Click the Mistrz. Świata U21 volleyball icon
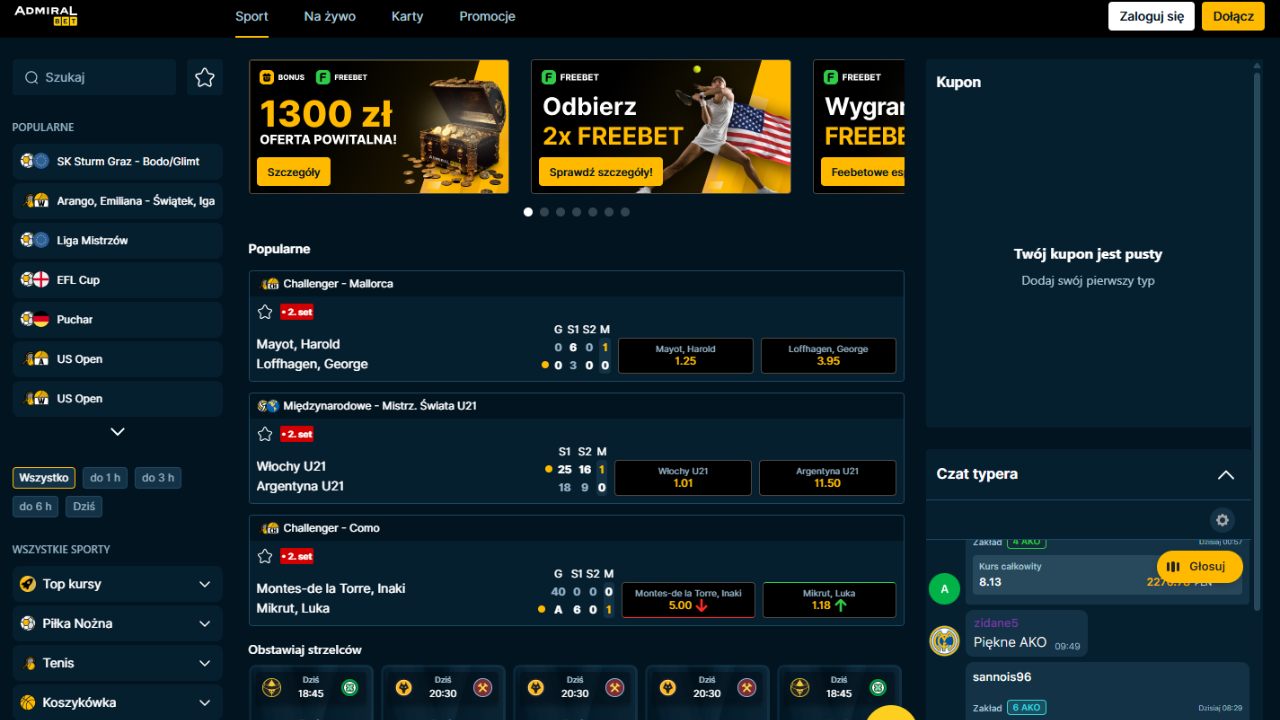 [268, 406]
